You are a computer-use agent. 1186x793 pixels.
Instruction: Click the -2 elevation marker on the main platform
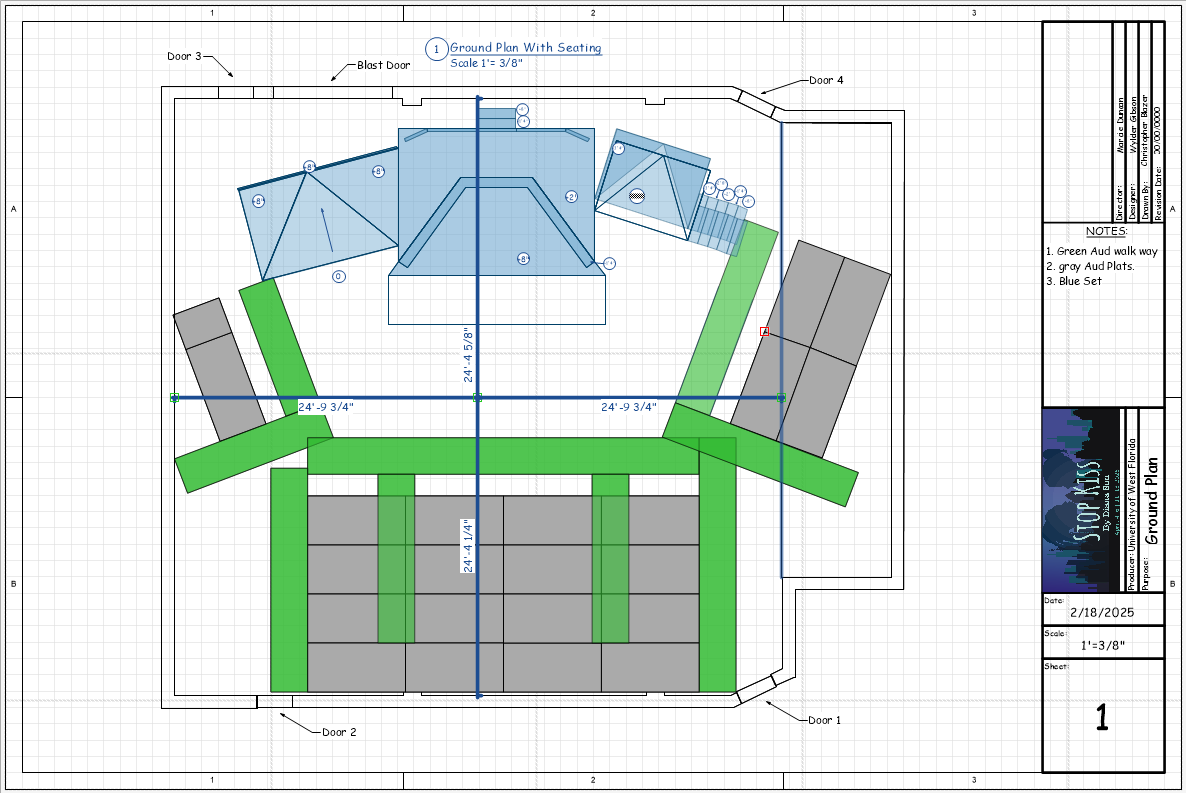click(x=571, y=196)
